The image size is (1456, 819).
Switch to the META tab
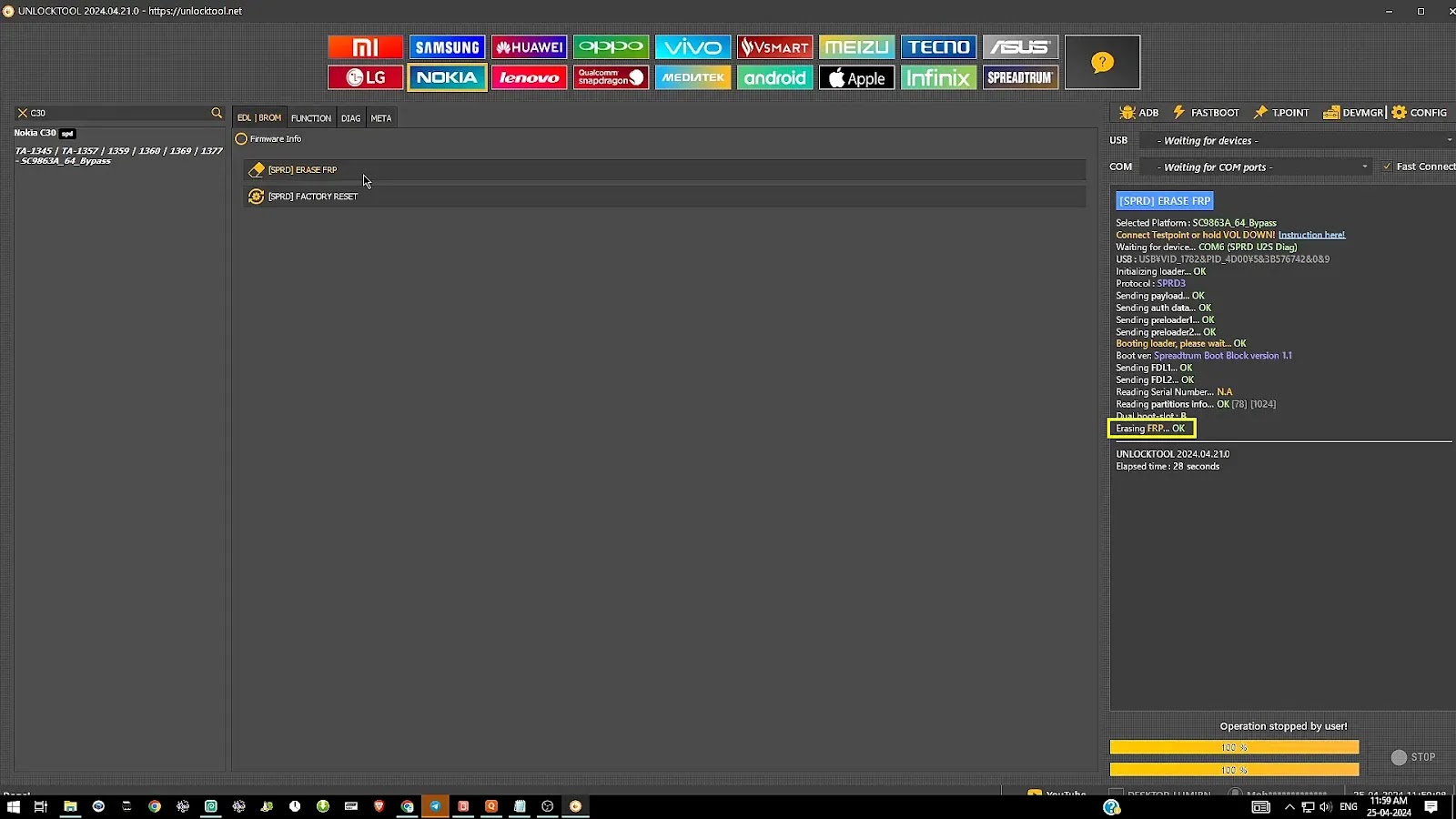coord(381,118)
